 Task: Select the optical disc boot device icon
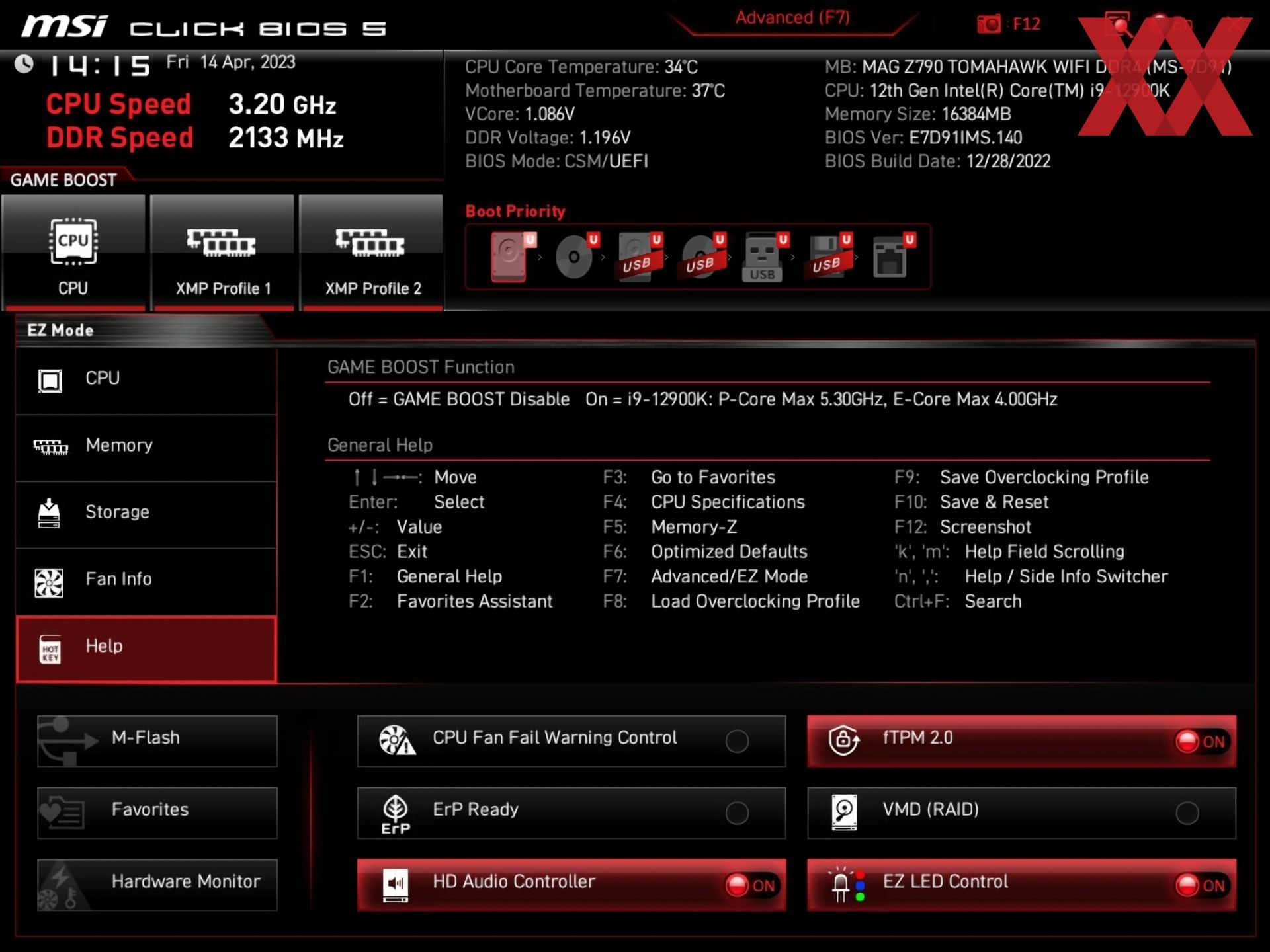[x=574, y=257]
